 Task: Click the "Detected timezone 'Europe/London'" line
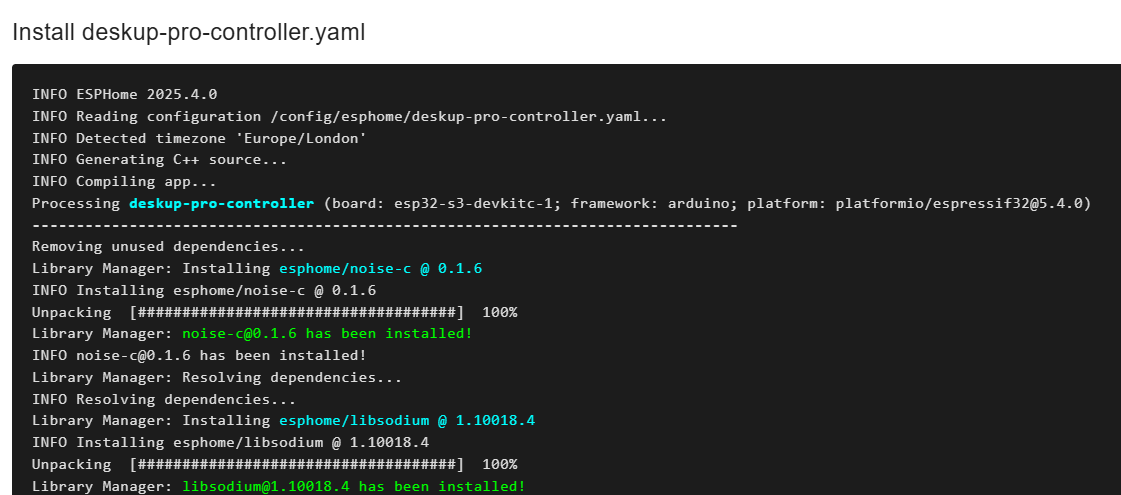[199, 138]
